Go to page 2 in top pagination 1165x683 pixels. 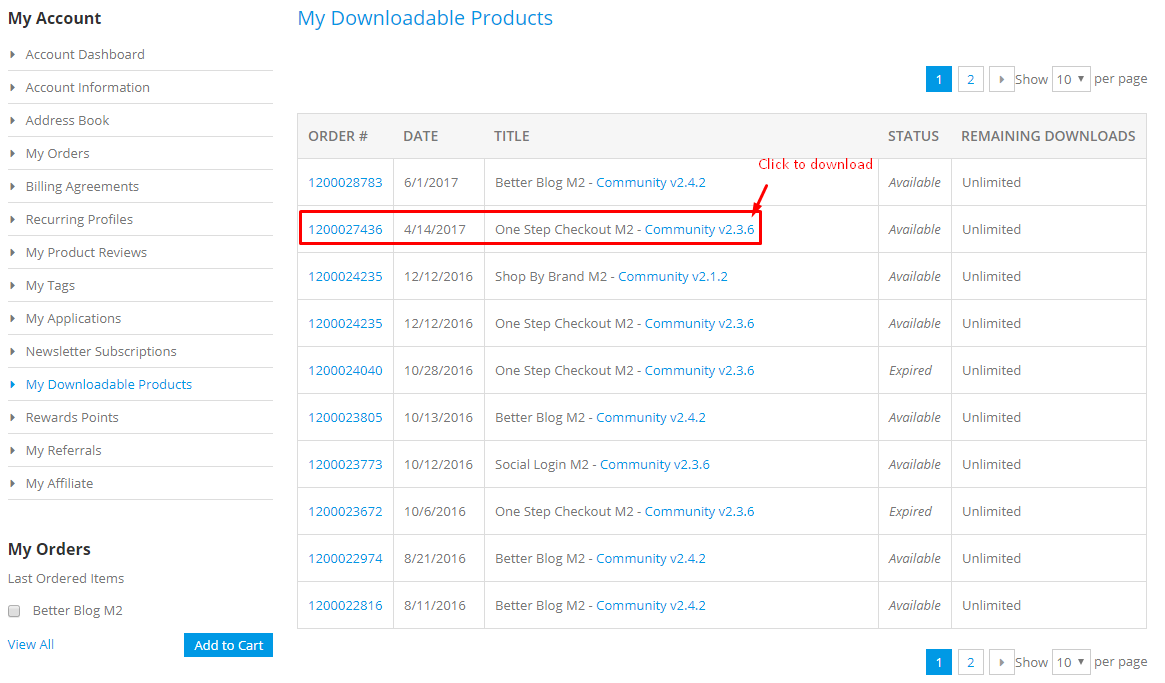(x=970, y=79)
